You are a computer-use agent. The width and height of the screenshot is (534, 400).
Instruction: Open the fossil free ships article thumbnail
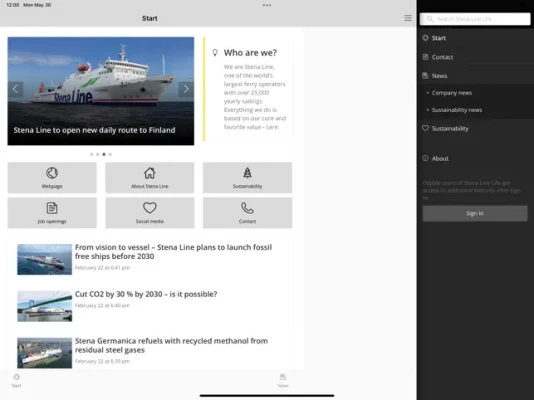(45, 259)
